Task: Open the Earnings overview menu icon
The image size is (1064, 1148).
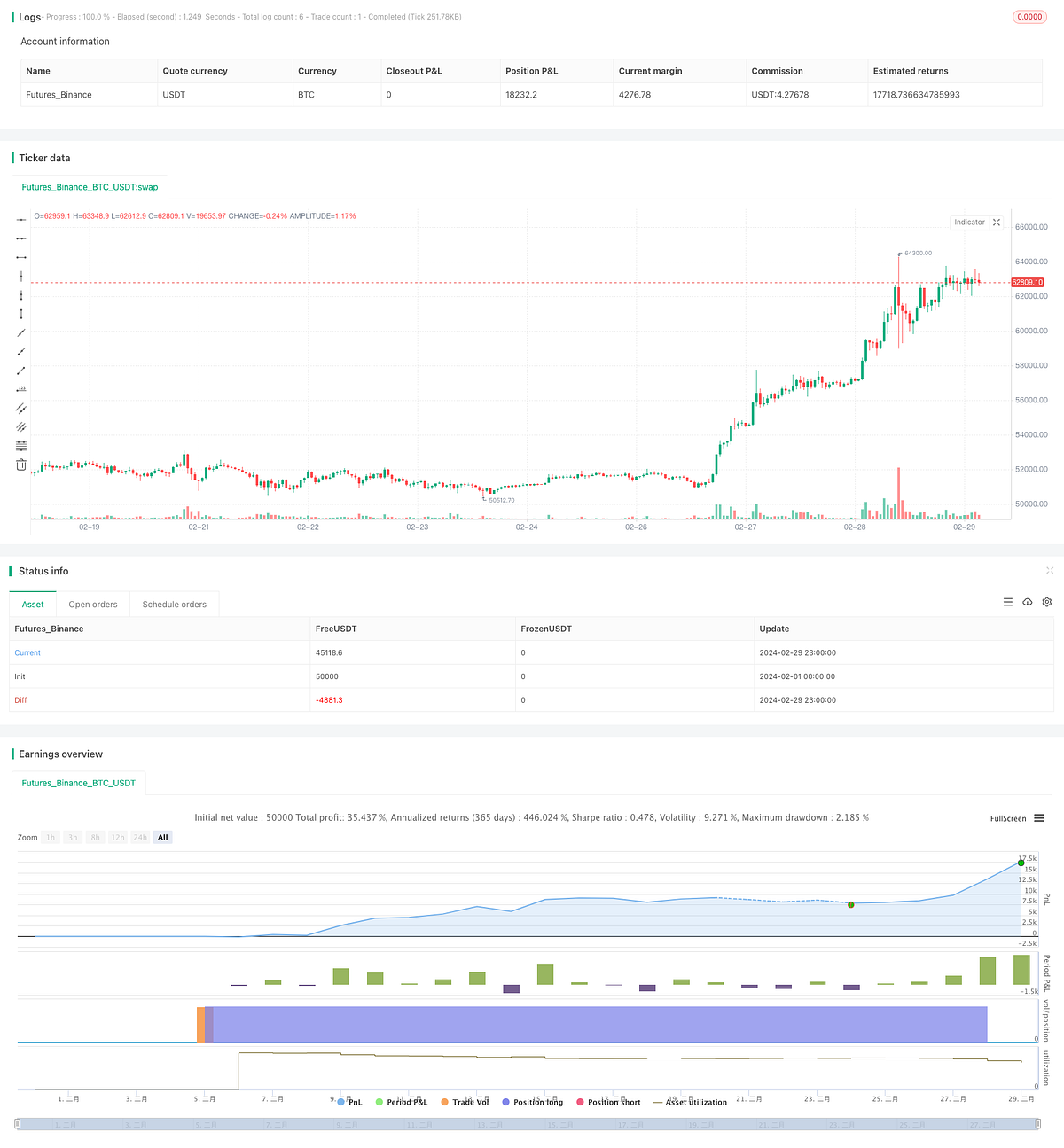Action: click(1039, 818)
